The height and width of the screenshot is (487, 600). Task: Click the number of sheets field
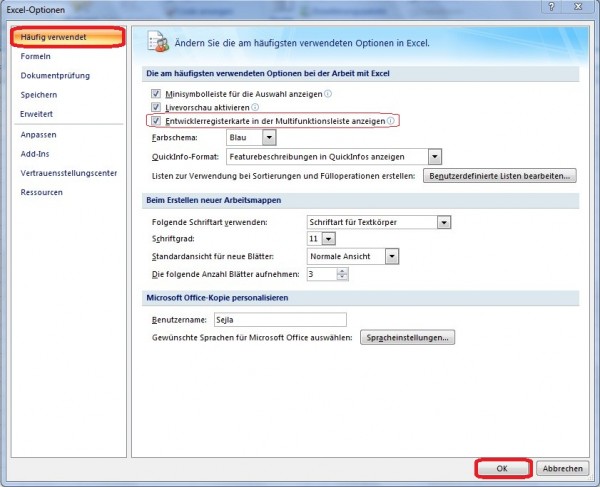322,274
